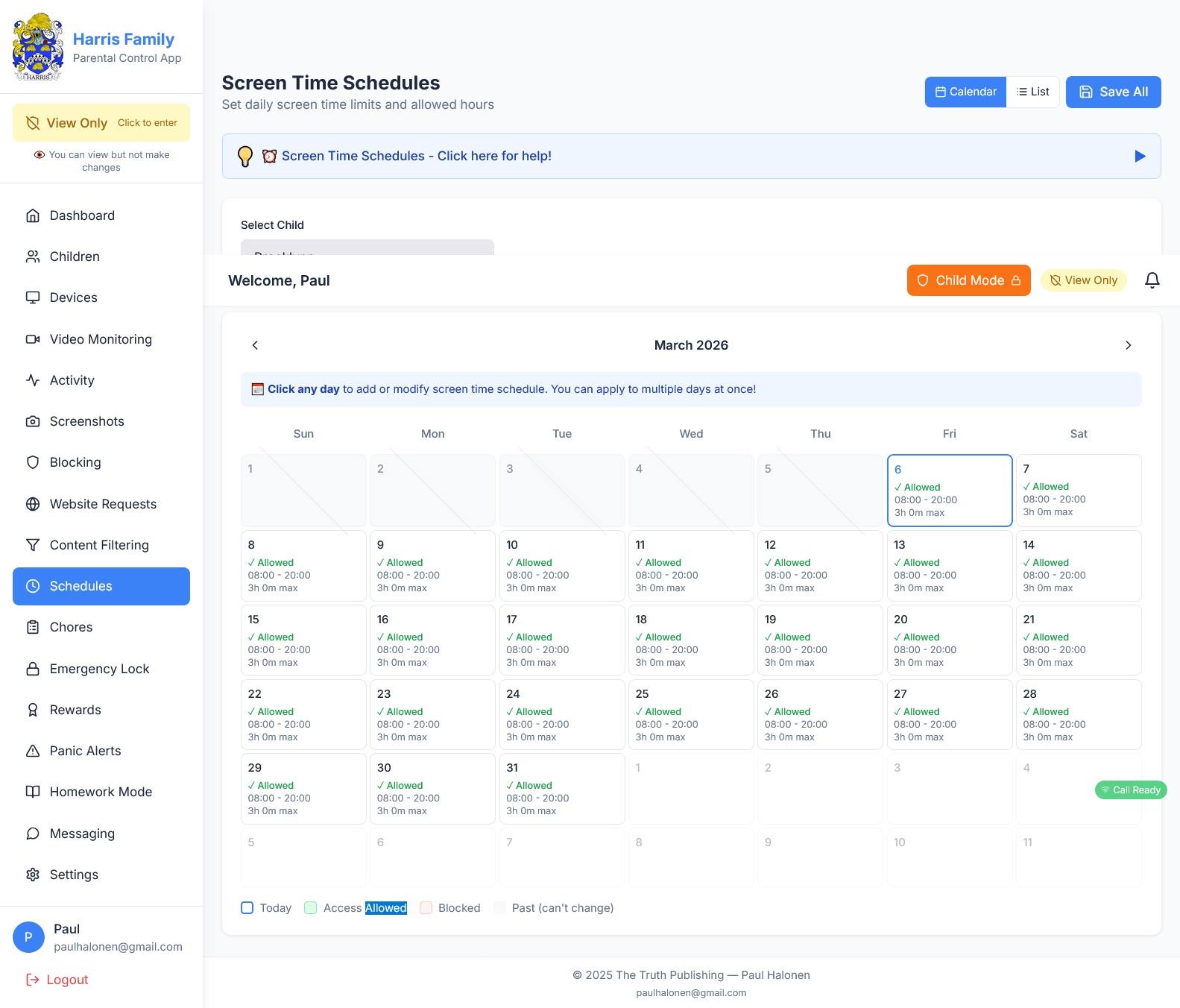
Task: Click the March 2026 month title
Action: click(691, 345)
